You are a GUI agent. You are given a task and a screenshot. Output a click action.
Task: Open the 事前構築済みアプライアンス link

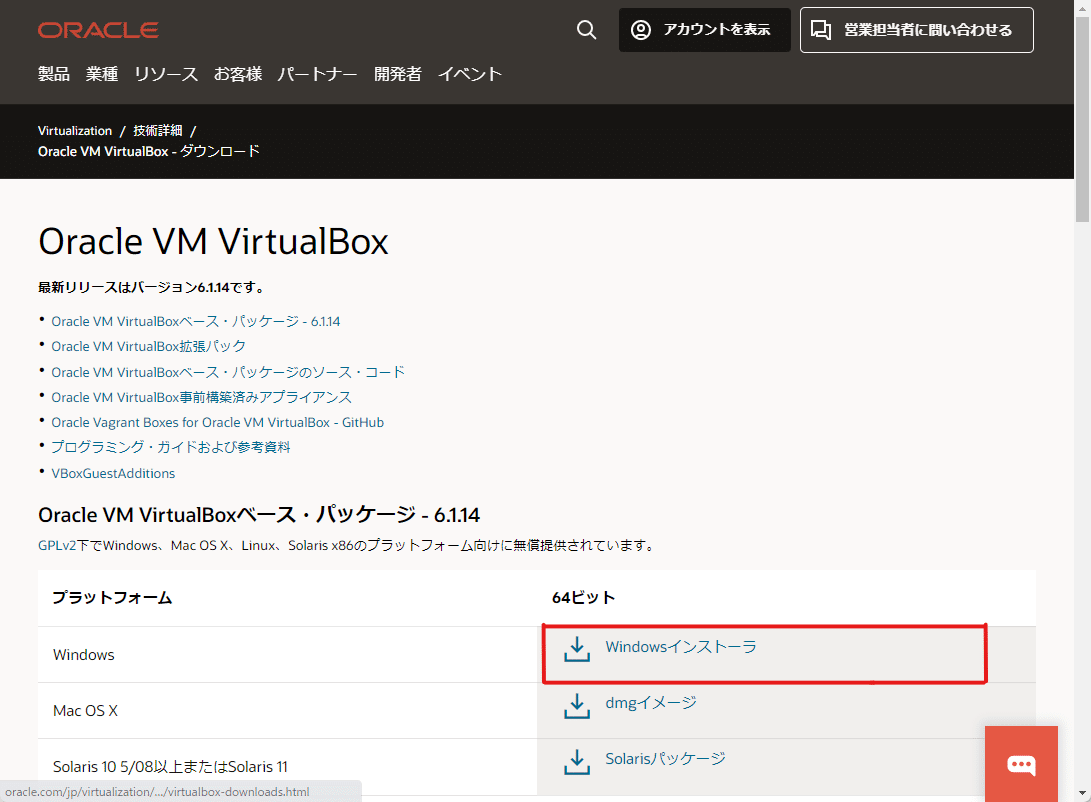(x=201, y=397)
